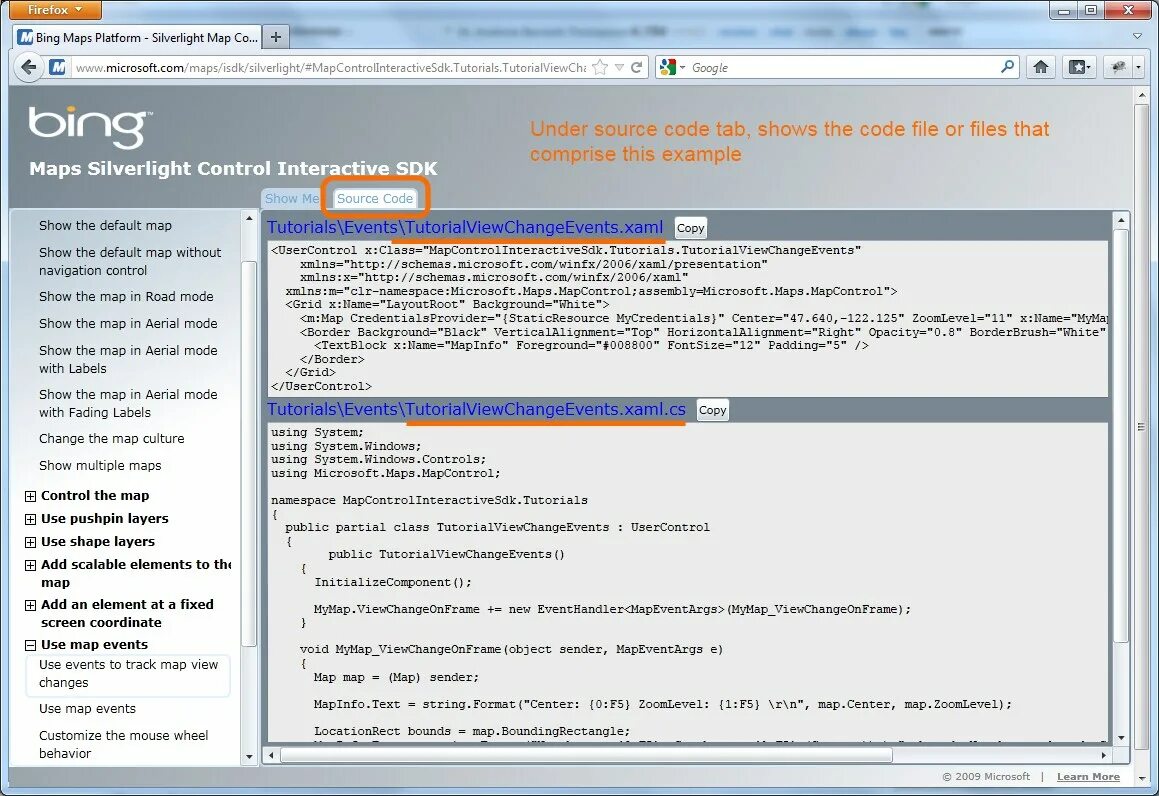The height and width of the screenshot is (796, 1159).
Task: Open Show the default map without navigation control
Action: click(x=130, y=261)
